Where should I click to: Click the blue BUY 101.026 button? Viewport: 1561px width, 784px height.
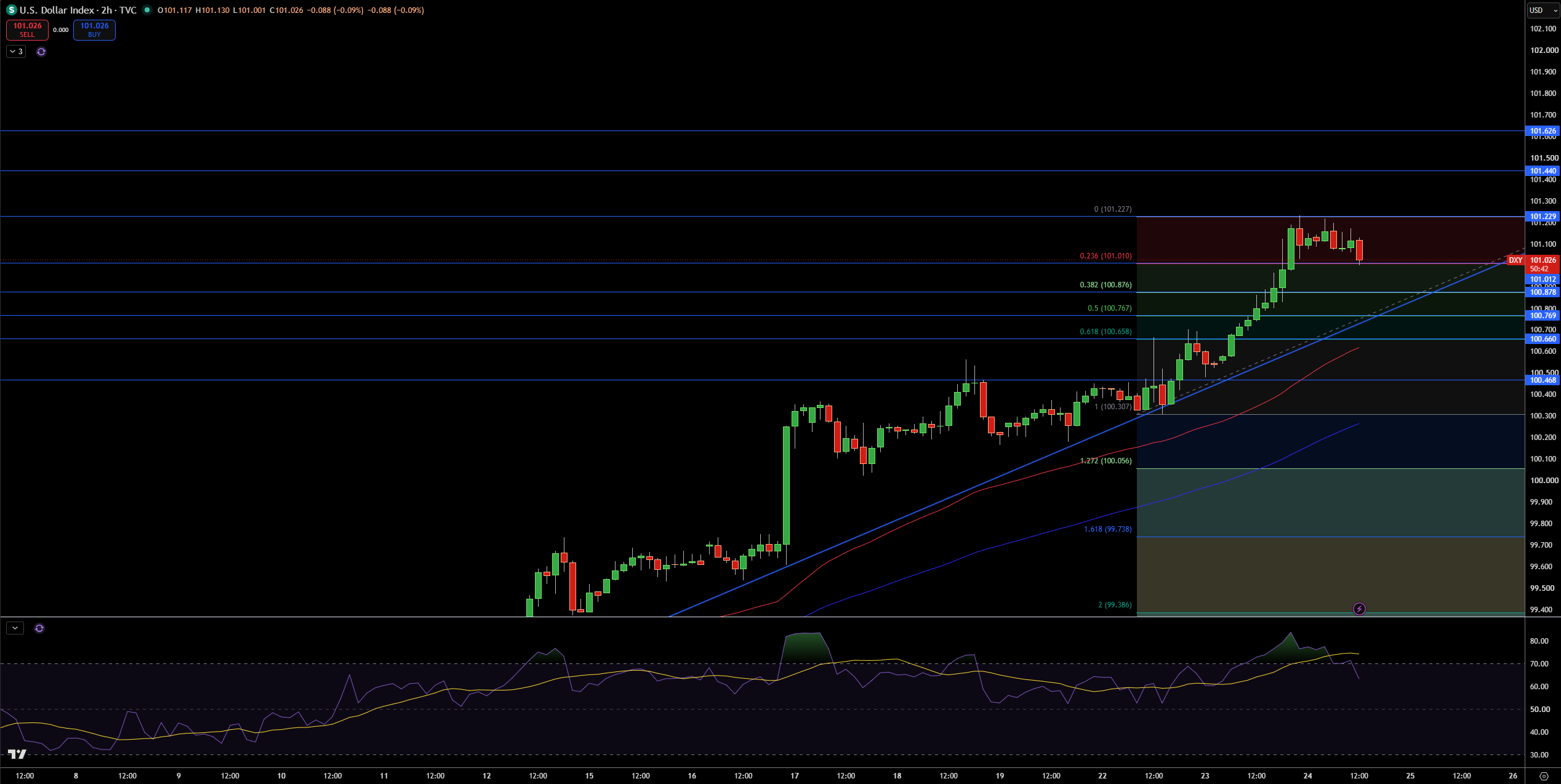pos(94,30)
